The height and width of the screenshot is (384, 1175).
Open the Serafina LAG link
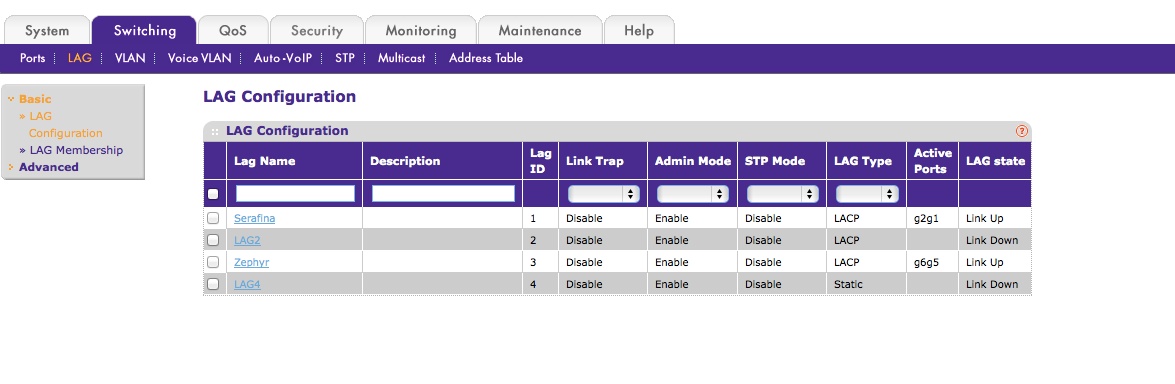point(254,218)
